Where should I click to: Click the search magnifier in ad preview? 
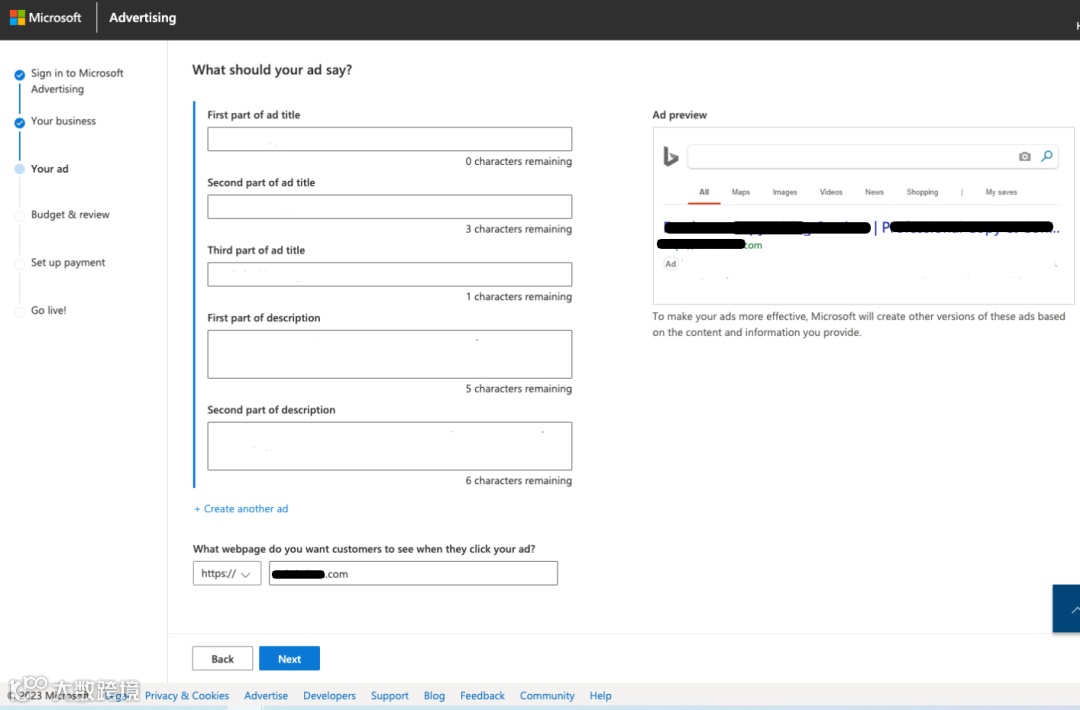coord(1046,156)
